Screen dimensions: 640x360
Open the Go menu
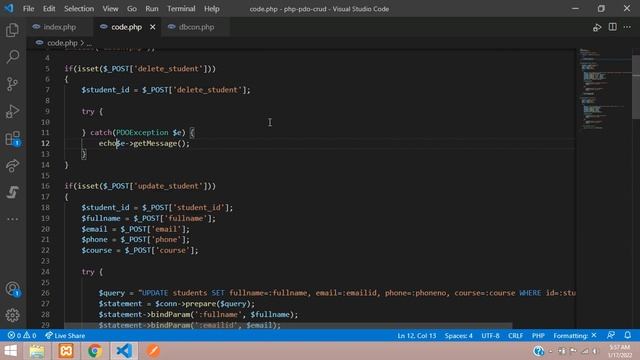tap(131, 9)
